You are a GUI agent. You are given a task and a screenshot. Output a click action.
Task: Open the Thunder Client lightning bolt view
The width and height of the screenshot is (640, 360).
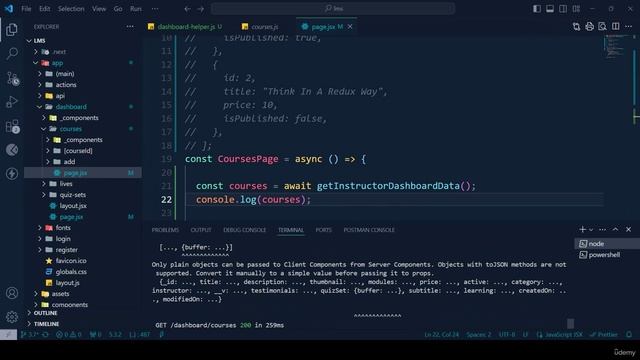[x=12, y=173]
